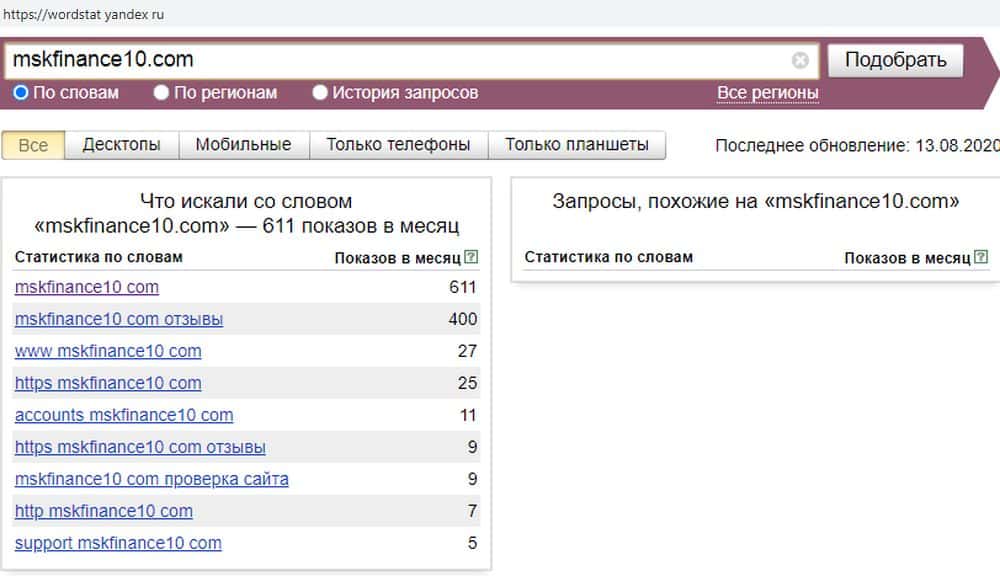This screenshot has height=576, width=1000.
Task: Select the 'По регионам' radio button
Action: point(162,93)
